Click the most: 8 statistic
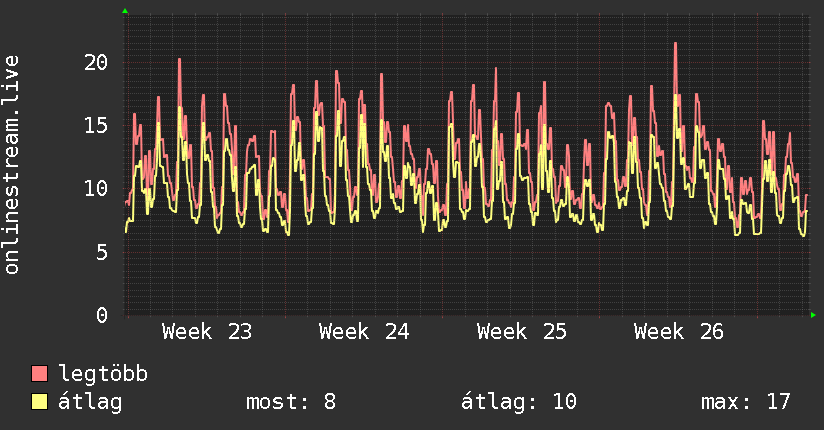Viewport: 824px width, 430px height. tap(291, 402)
